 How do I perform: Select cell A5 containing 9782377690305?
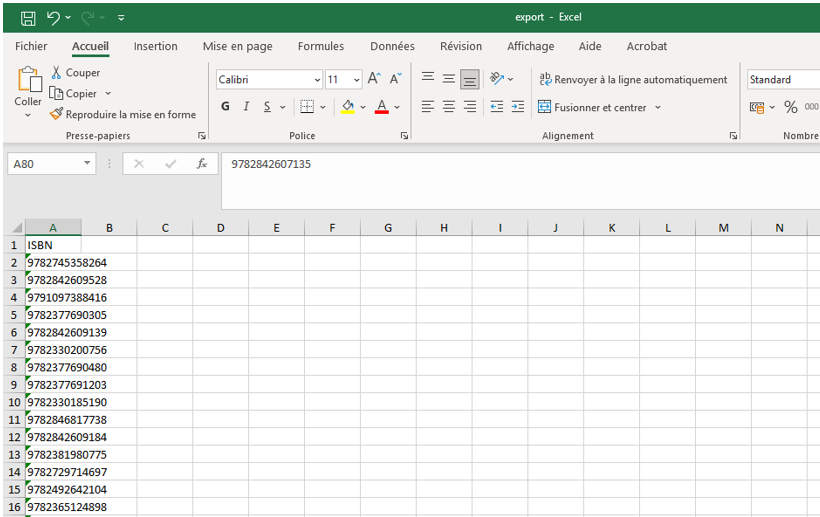point(66,315)
